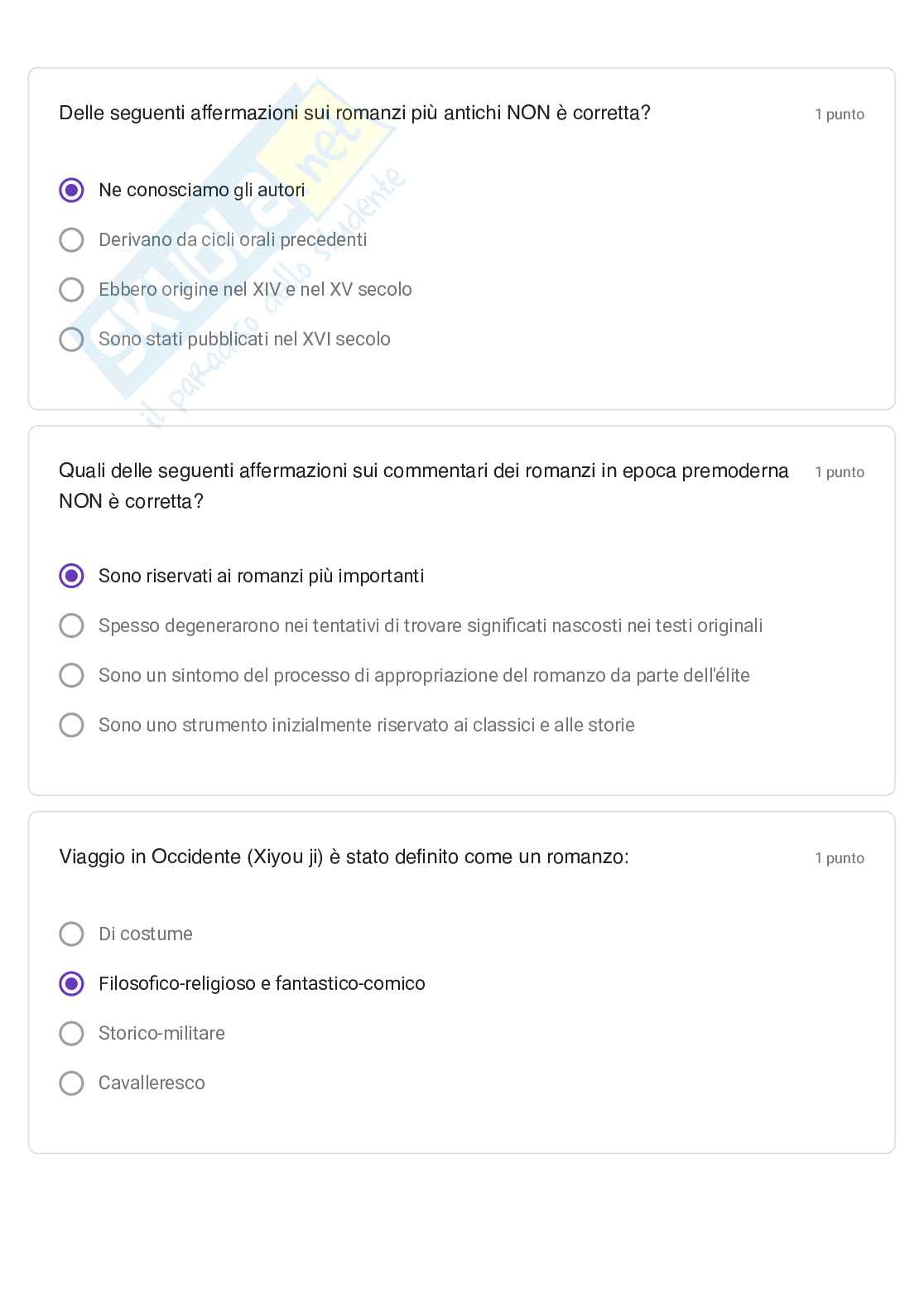The width and height of the screenshot is (924, 1308).
Task: Select the 'Storico-militare' answer
Action: [72, 1033]
